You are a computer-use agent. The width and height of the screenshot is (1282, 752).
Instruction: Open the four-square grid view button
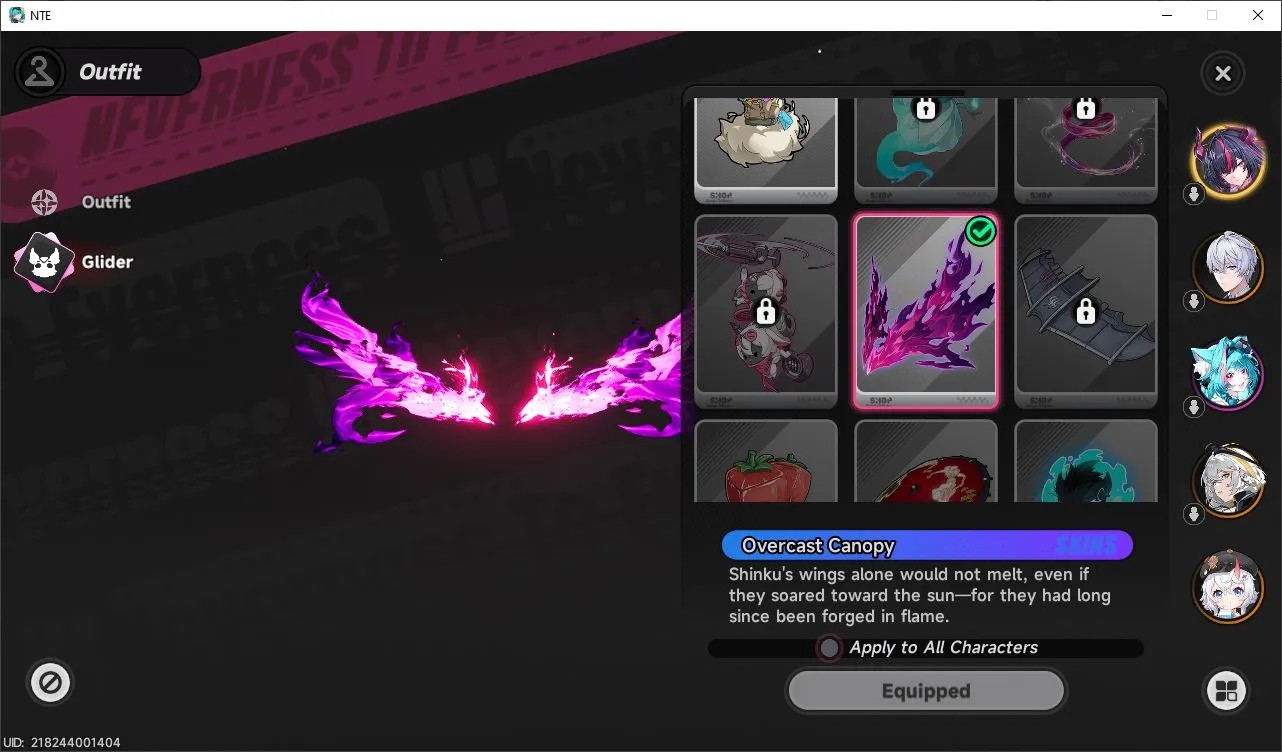click(x=1227, y=690)
